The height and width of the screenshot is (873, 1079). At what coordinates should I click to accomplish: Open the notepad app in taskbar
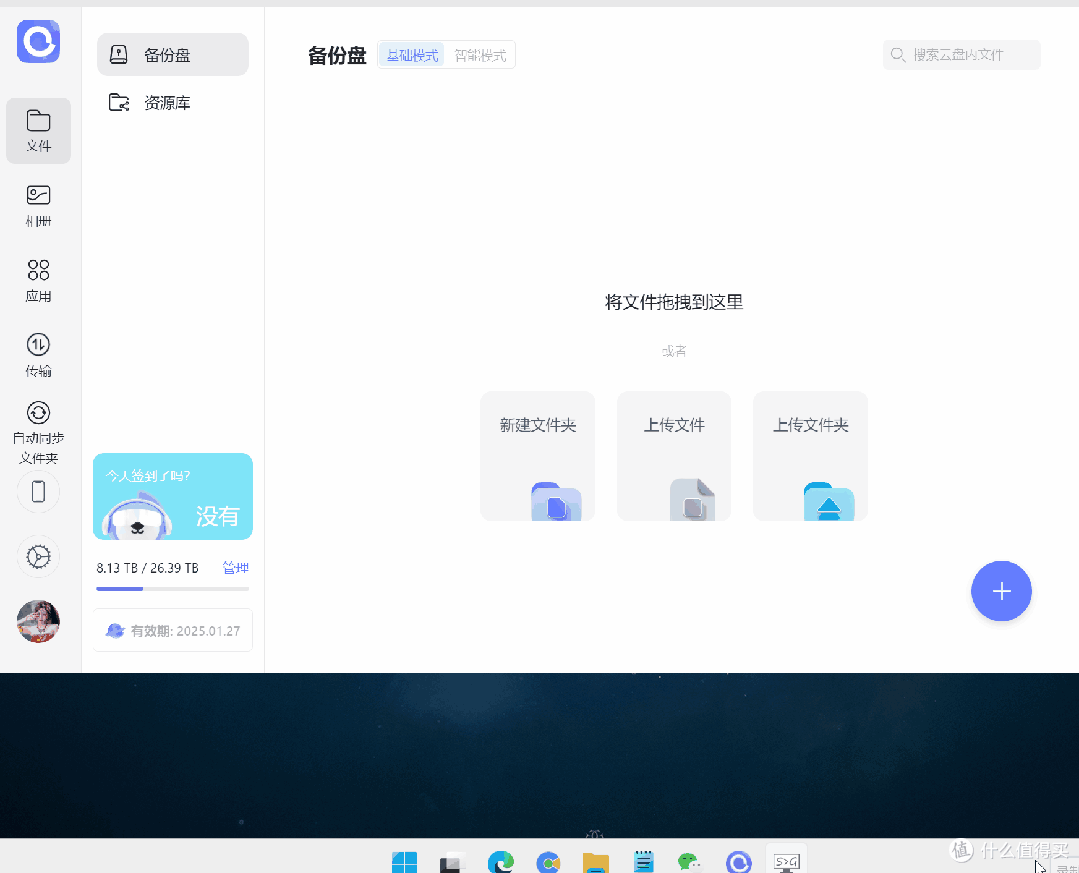click(643, 862)
